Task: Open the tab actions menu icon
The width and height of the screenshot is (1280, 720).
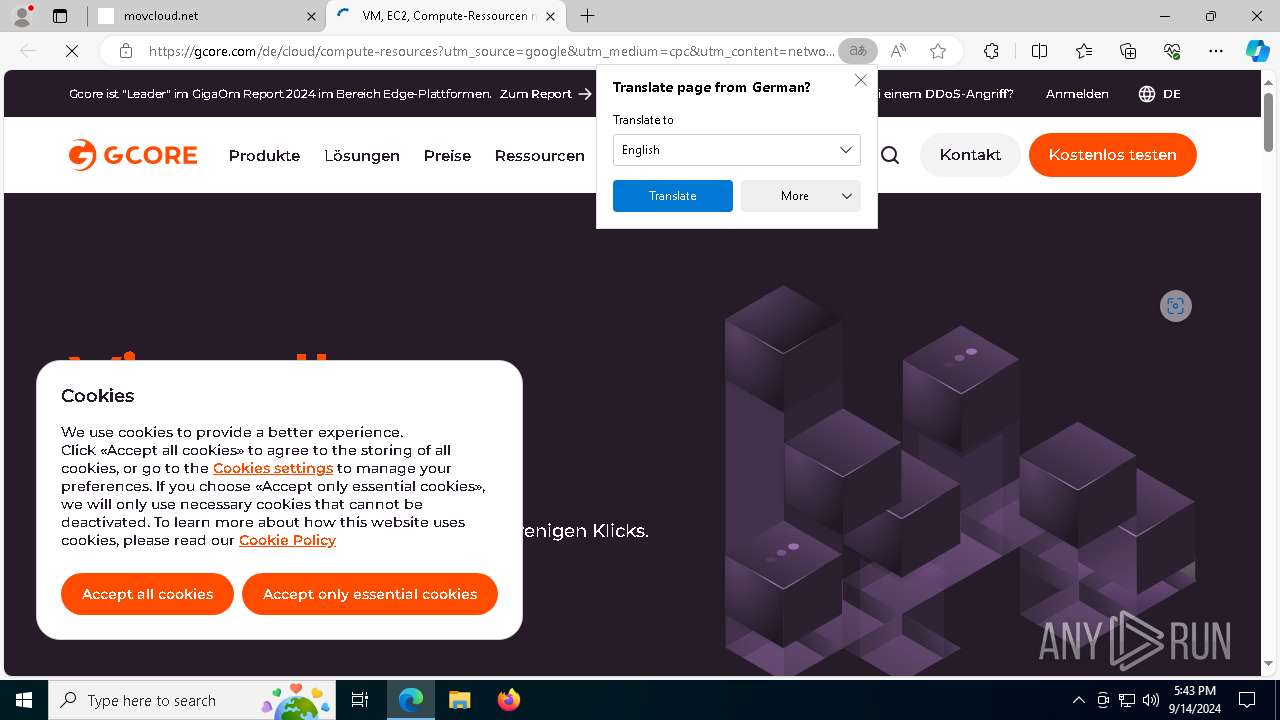Action: [60, 16]
